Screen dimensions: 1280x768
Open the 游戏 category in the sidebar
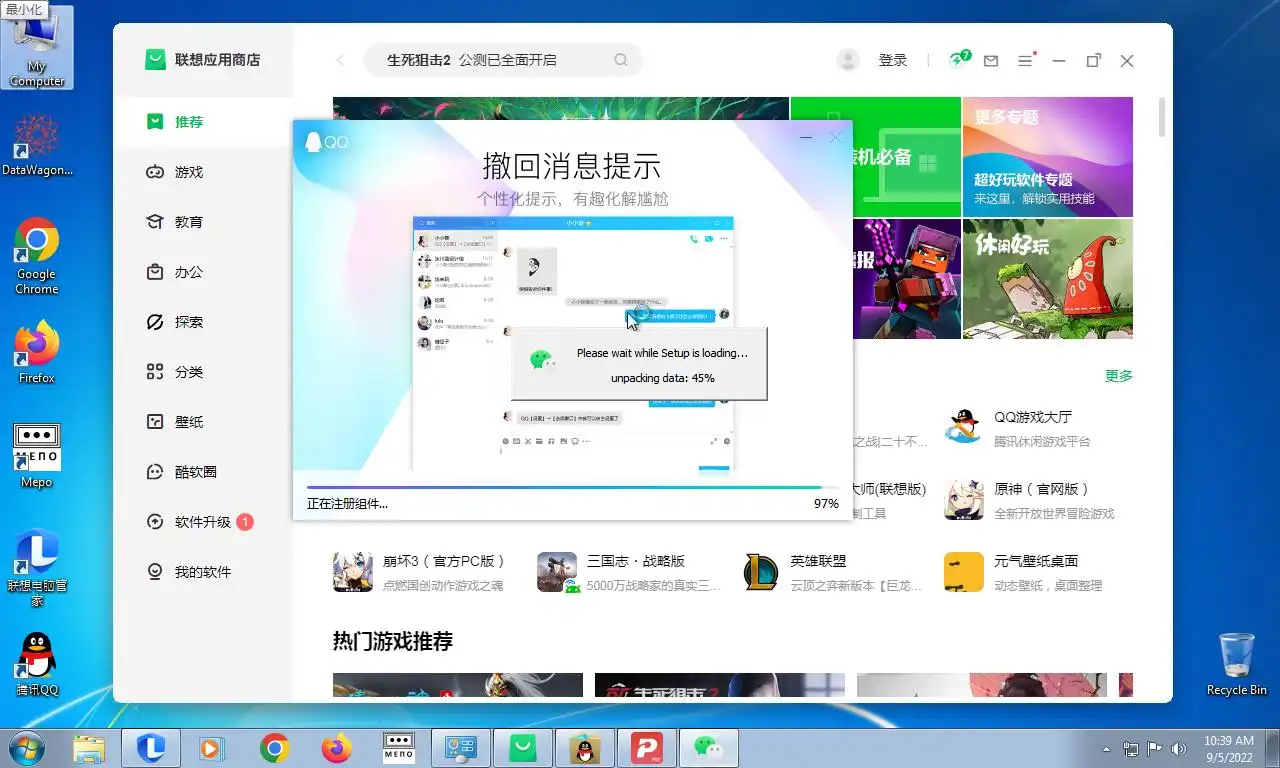(203, 172)
